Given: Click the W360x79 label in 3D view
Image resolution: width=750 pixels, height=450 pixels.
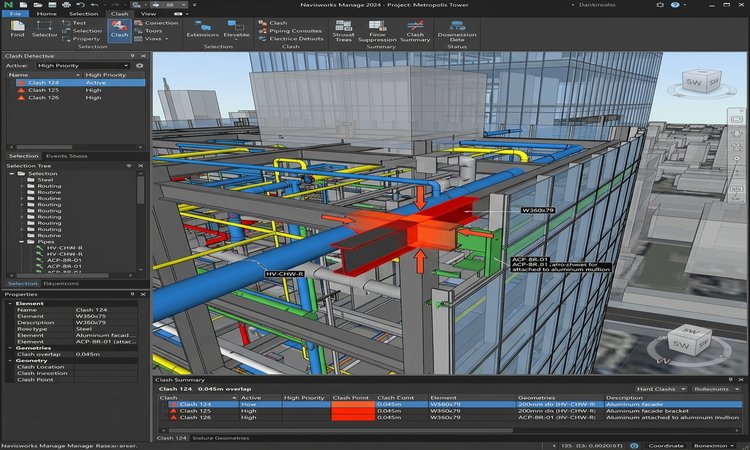Looking at the screenshot, I should pos(538,210).
